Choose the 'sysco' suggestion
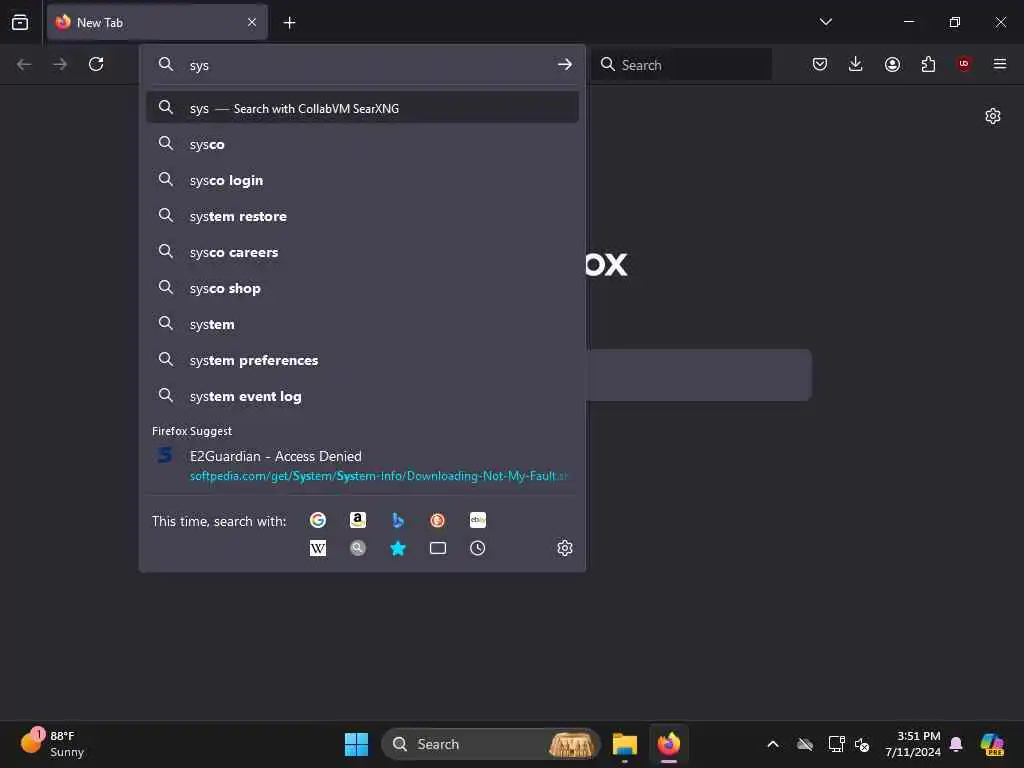Image resolution: width=1024 pixels, height=768 pixels. click(x=362, y=144)
